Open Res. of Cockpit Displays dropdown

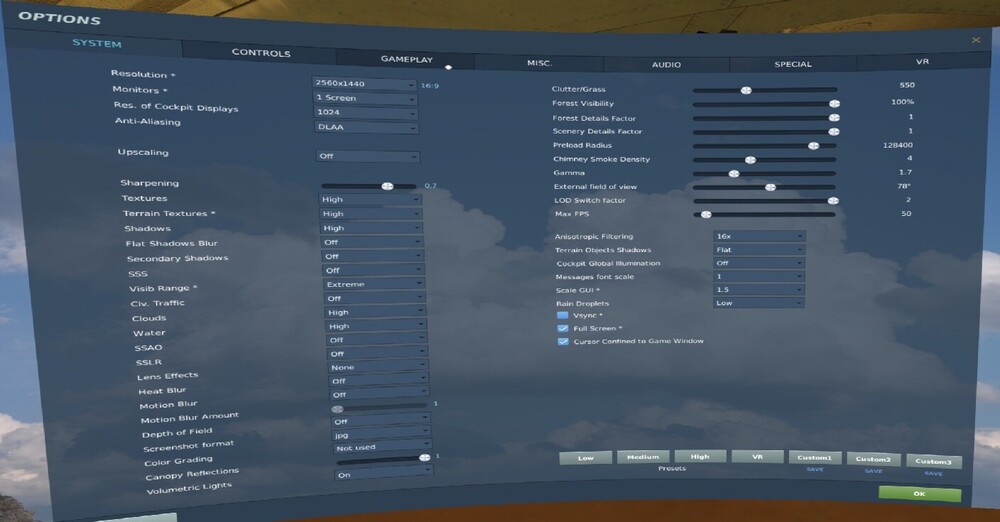(367, 113)
